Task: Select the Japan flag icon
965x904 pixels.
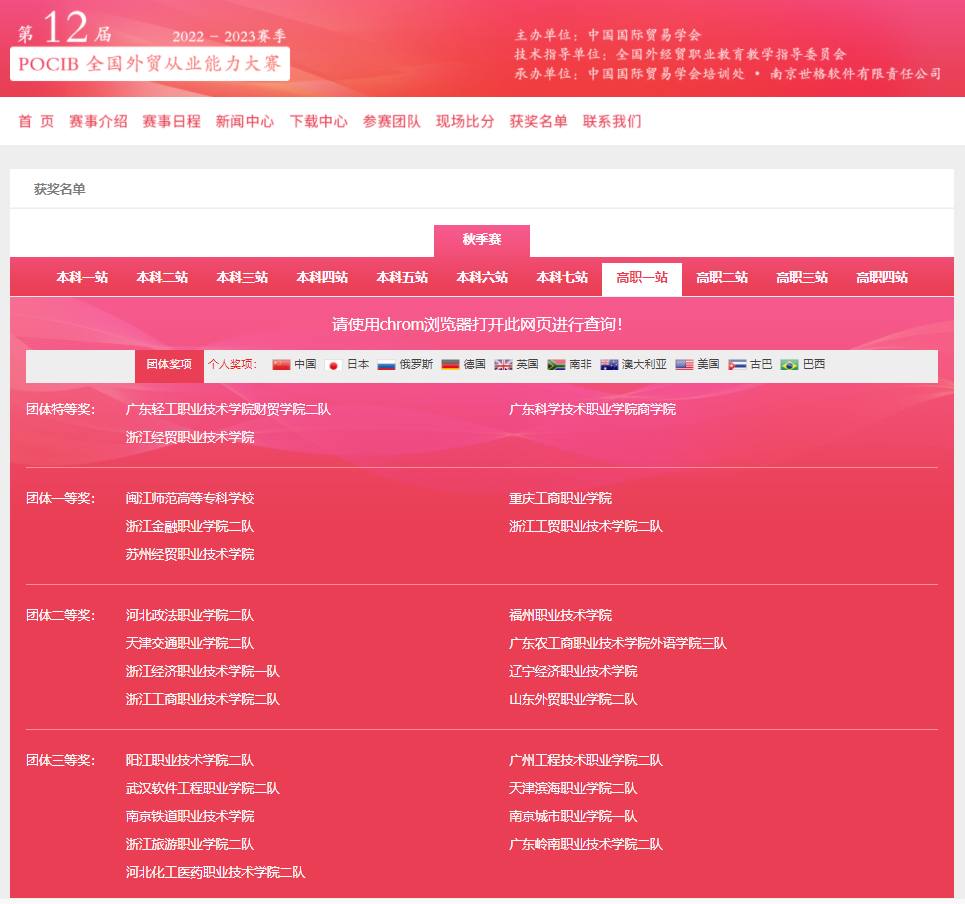Action: 333,365
